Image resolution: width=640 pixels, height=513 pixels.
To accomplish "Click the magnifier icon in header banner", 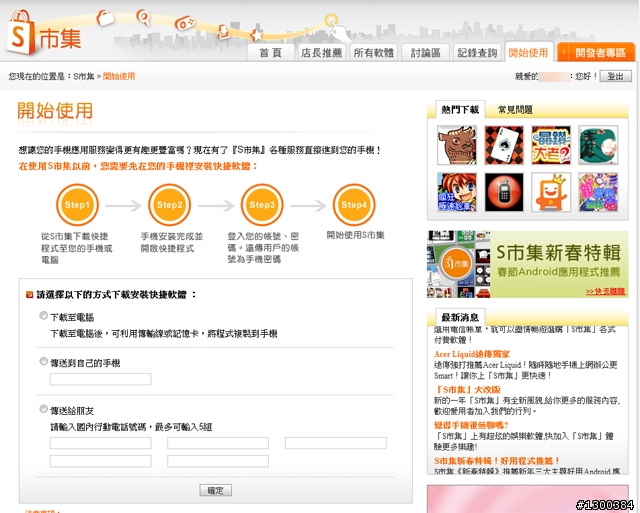I will click(x=143, y=18).
